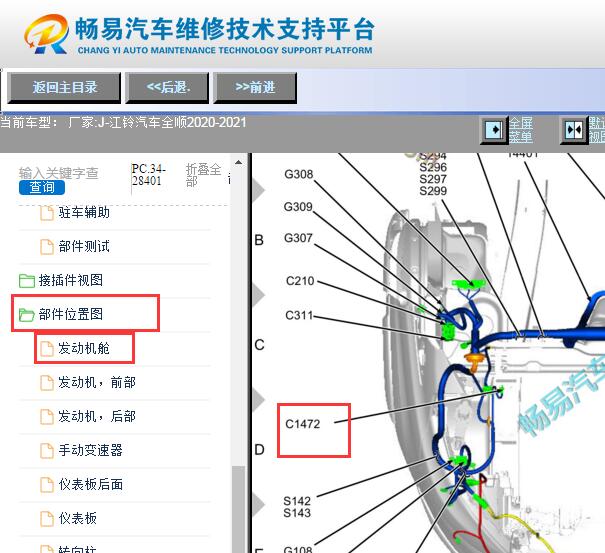Click the 手动变速器 page icon

tap(47, 450)
